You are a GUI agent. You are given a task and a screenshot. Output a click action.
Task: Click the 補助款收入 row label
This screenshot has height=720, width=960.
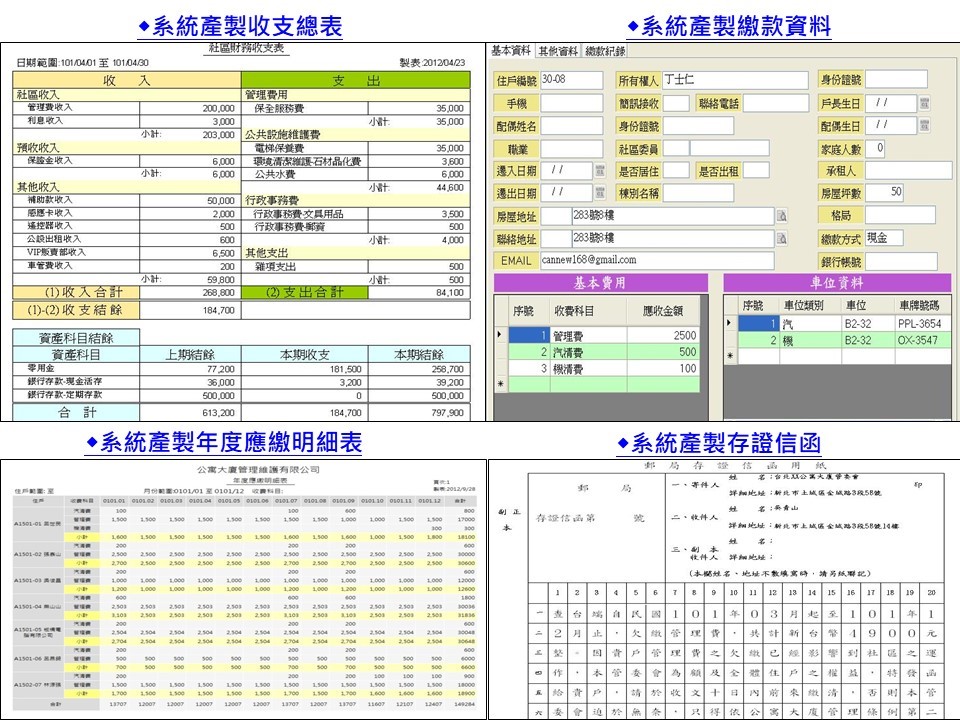click(x=50, y=200)
